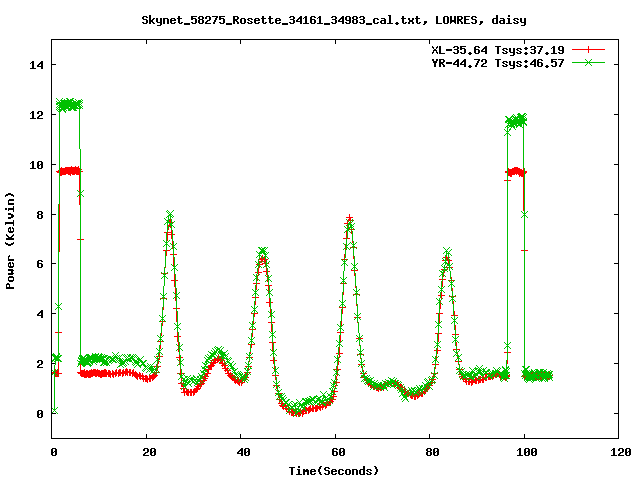Click the plot title Skynet_58275_Rosette_34161_34983_cal.txt

click(x=281, y=20)
